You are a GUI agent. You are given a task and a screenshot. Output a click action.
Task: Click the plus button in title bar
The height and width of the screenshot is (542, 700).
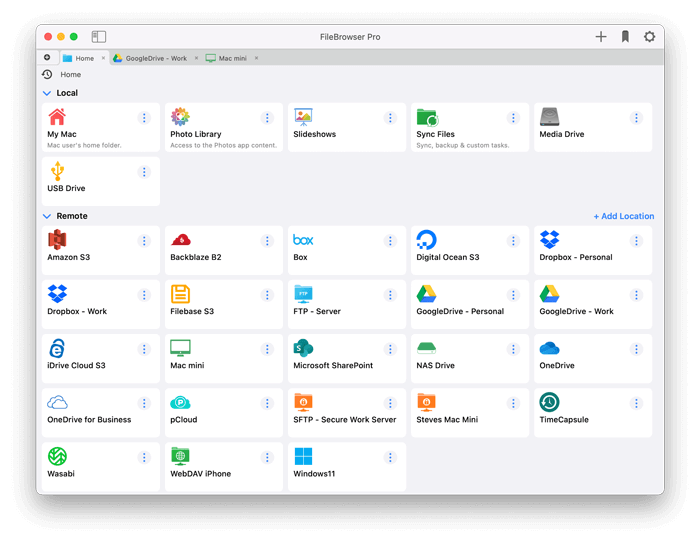pos(601,37)
